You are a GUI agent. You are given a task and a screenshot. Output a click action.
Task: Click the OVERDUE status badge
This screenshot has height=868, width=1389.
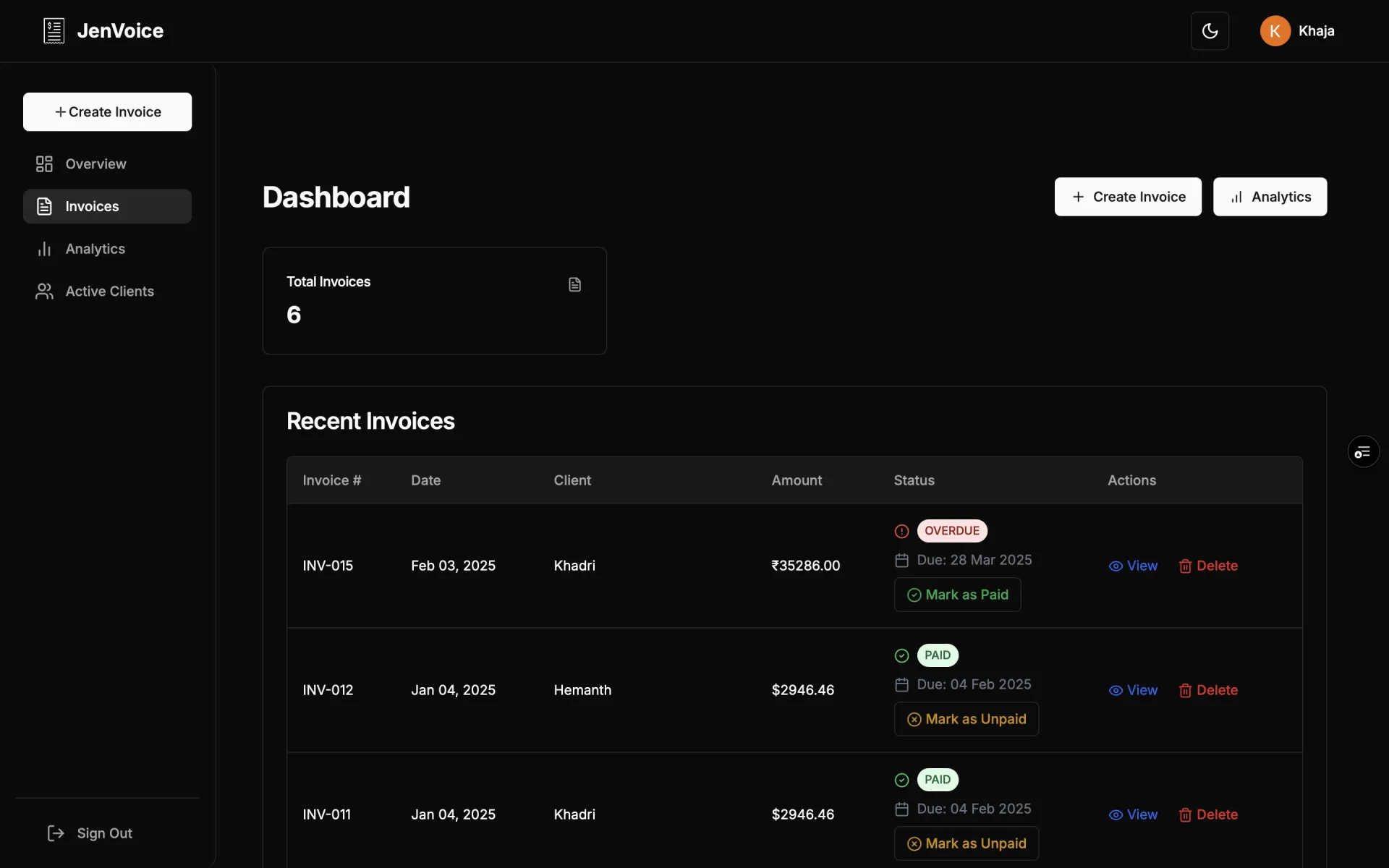[951, 531]
